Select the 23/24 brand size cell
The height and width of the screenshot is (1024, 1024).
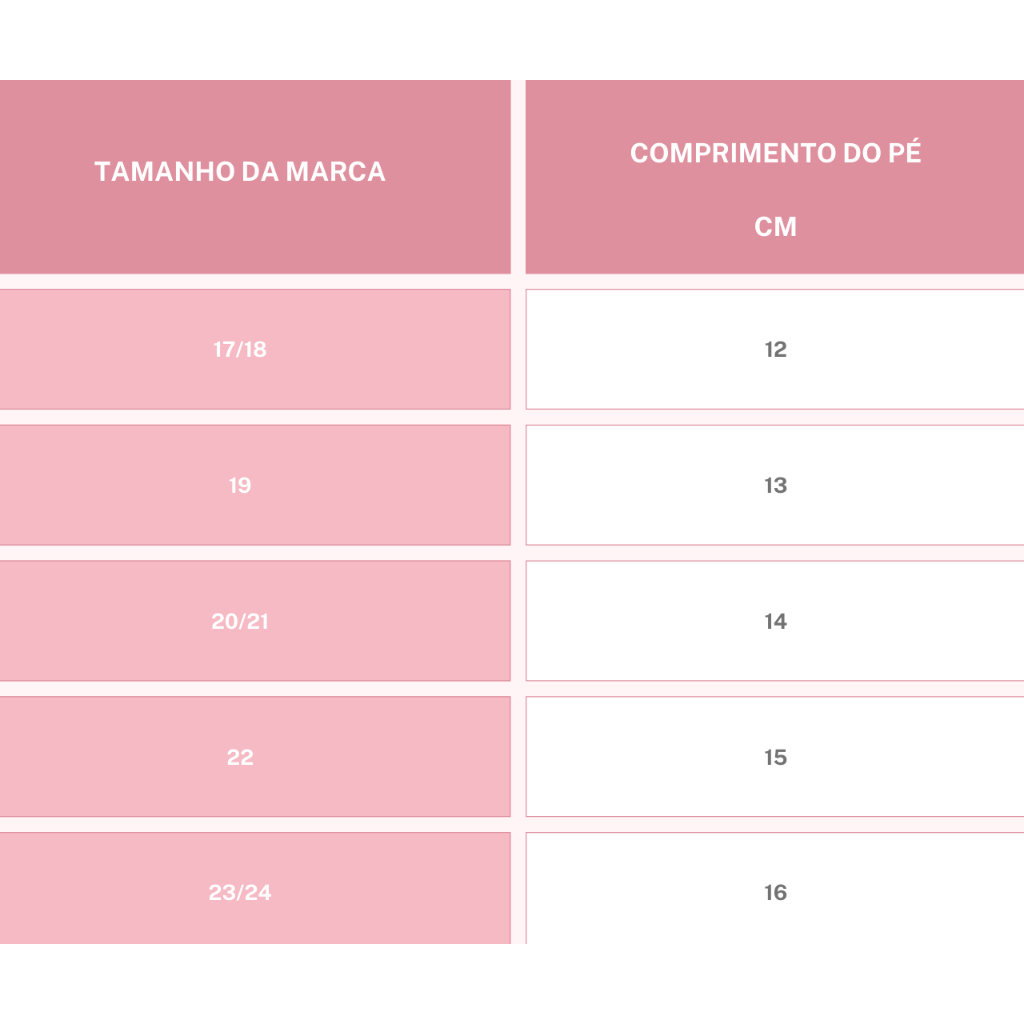point(240,892)
